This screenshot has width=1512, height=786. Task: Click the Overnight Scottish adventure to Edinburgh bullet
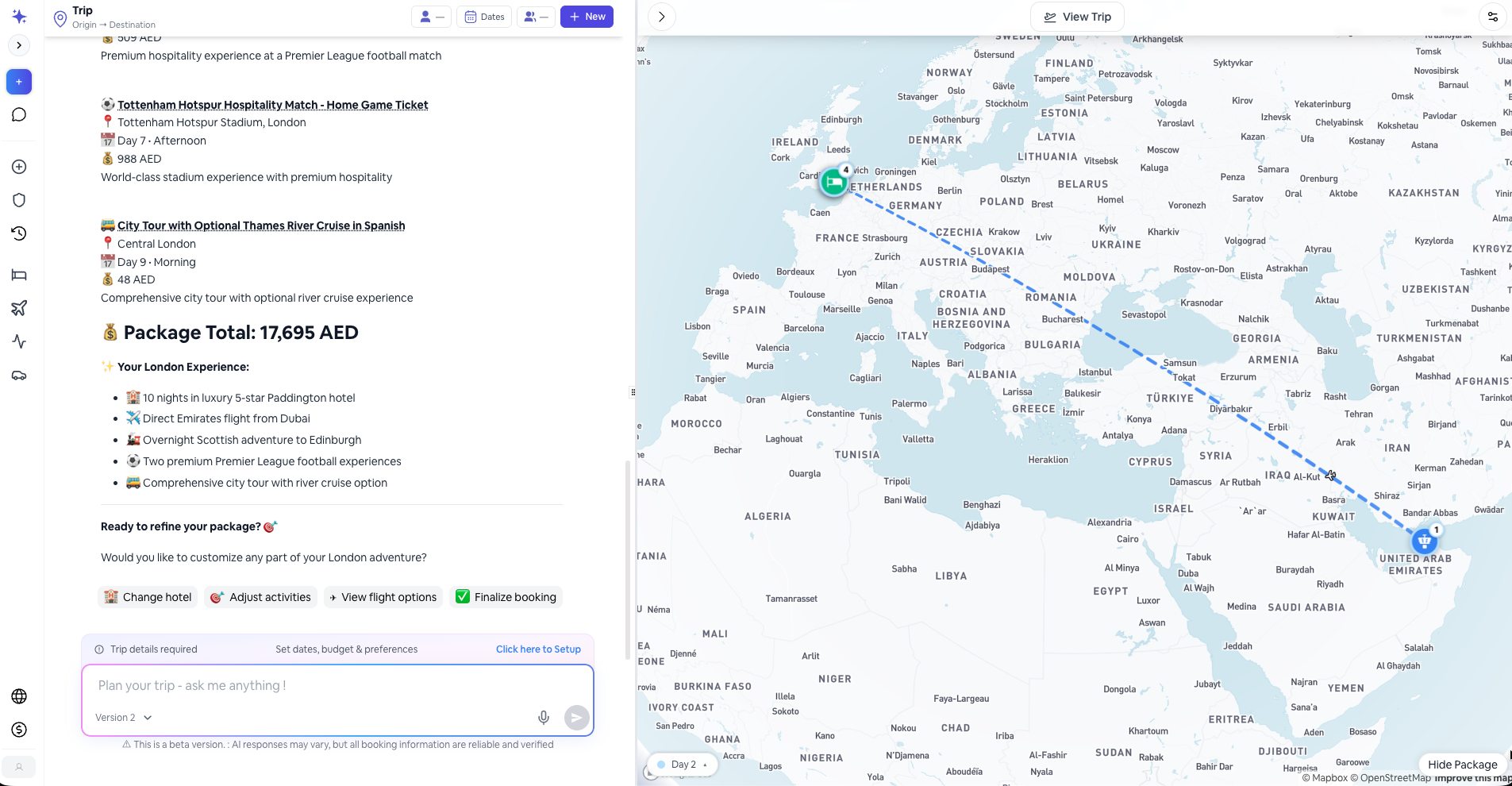click(x=252, y=440)
